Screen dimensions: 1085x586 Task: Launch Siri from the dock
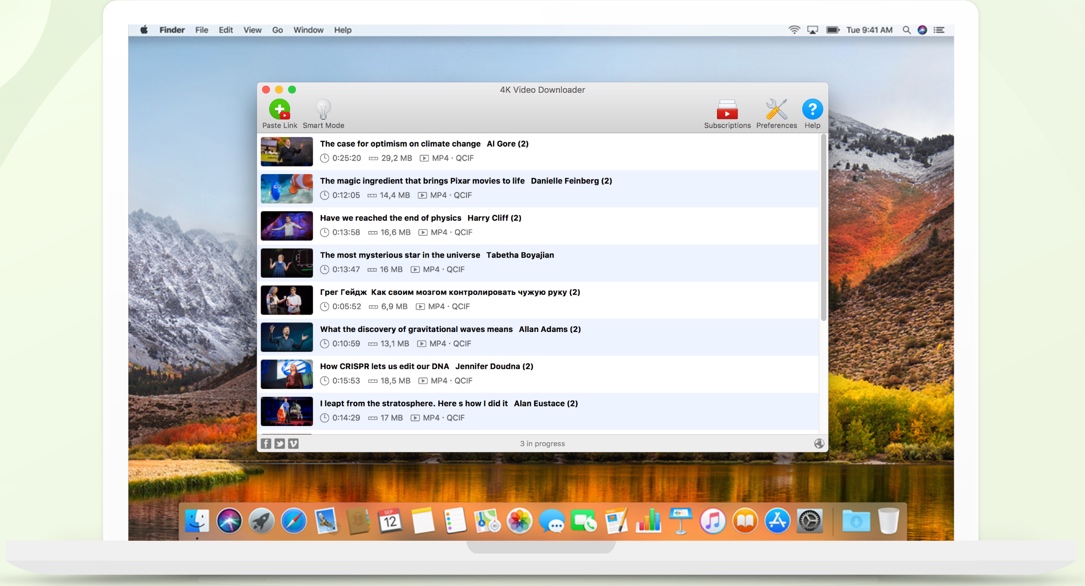coord(229,521)
